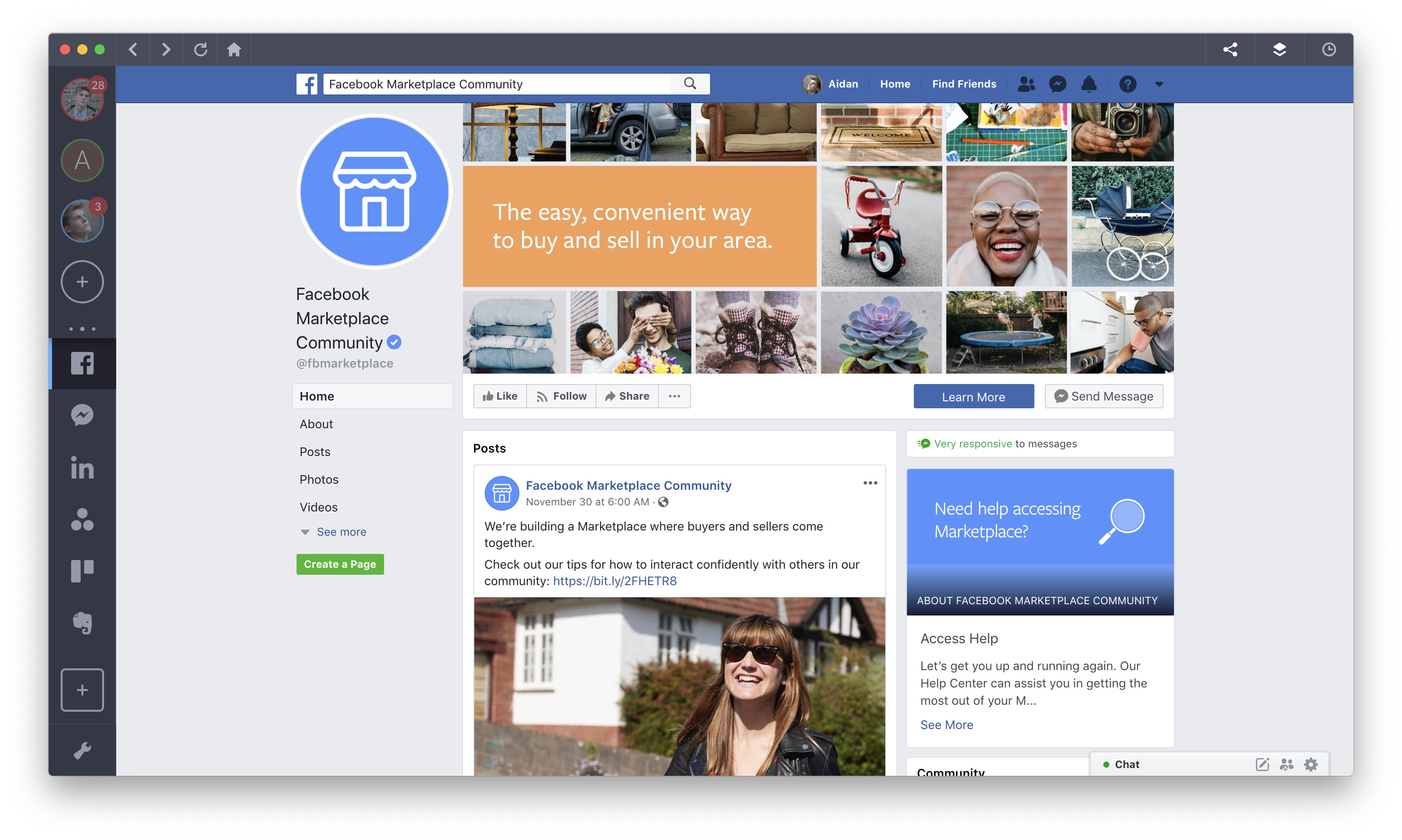The height and width of the screenshot is (840, 1402).
Task: Open the clock history icon
Action: tap(1328, 50)
